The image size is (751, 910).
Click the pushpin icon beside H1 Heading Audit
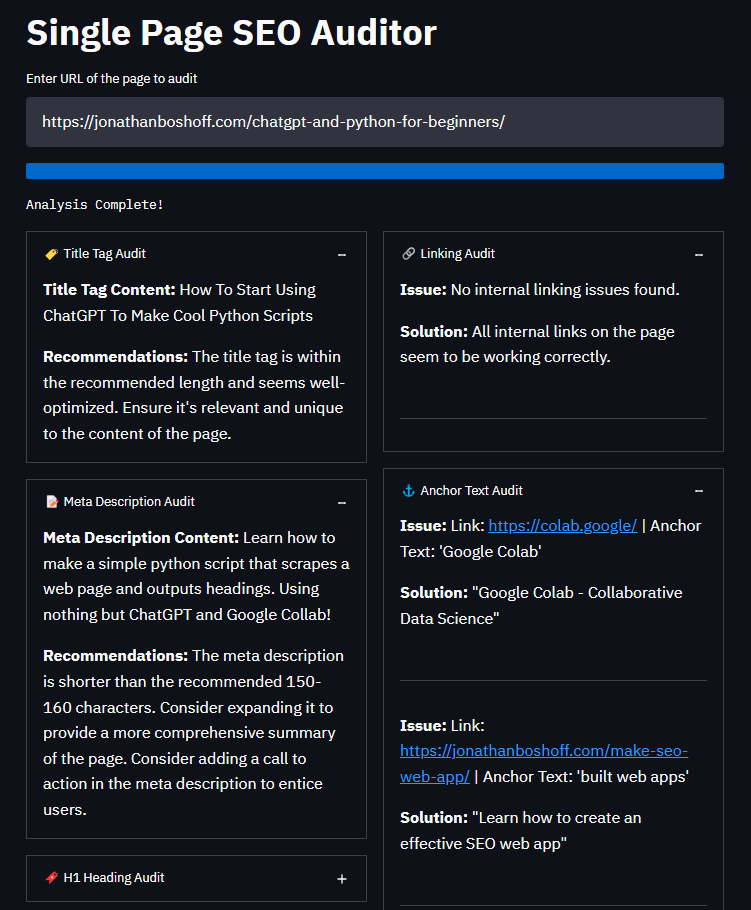tap(53, 877)
